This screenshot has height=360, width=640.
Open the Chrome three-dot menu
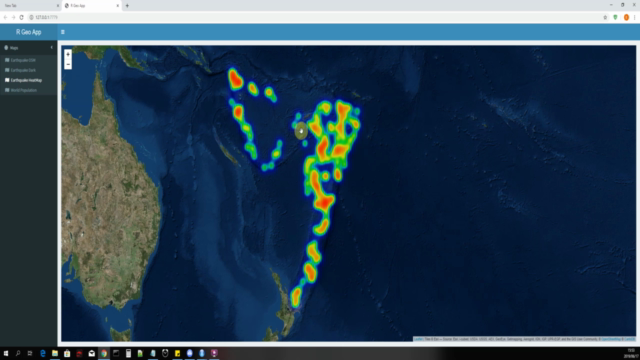coord(635,18)
